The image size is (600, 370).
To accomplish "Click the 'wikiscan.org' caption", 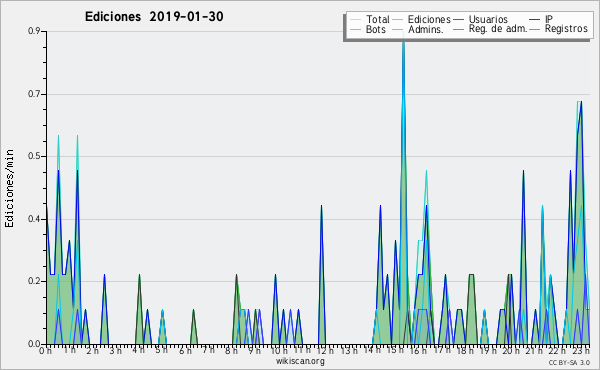I will click(300, 361).
